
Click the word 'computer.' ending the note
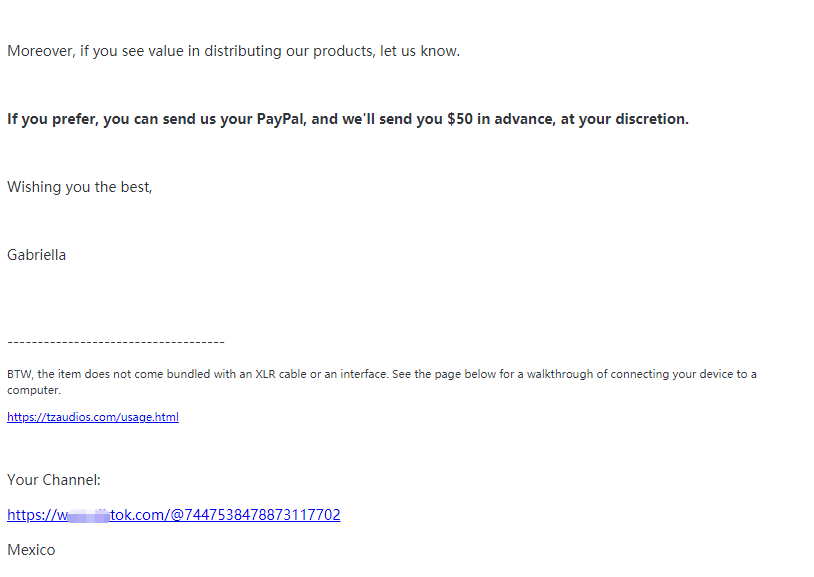(34, 390)
